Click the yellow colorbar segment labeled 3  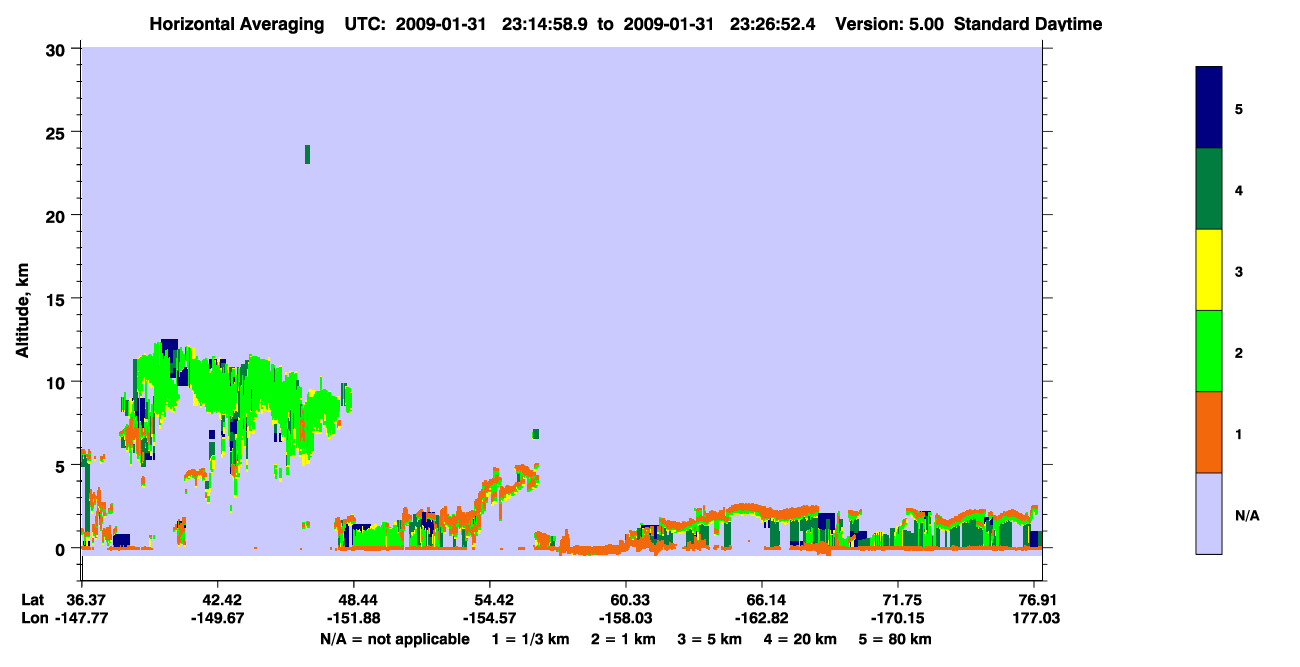point(1208,270)
